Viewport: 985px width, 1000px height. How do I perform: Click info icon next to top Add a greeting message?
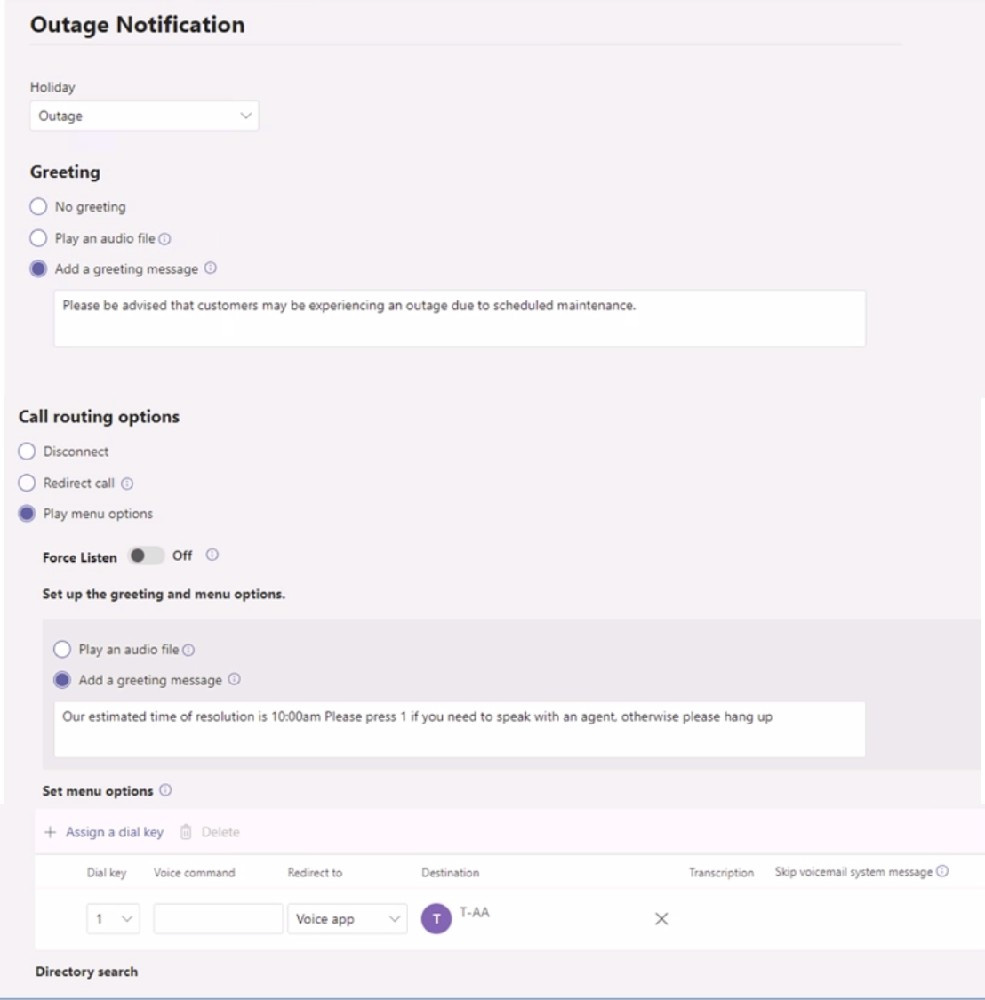click(211, 268)
